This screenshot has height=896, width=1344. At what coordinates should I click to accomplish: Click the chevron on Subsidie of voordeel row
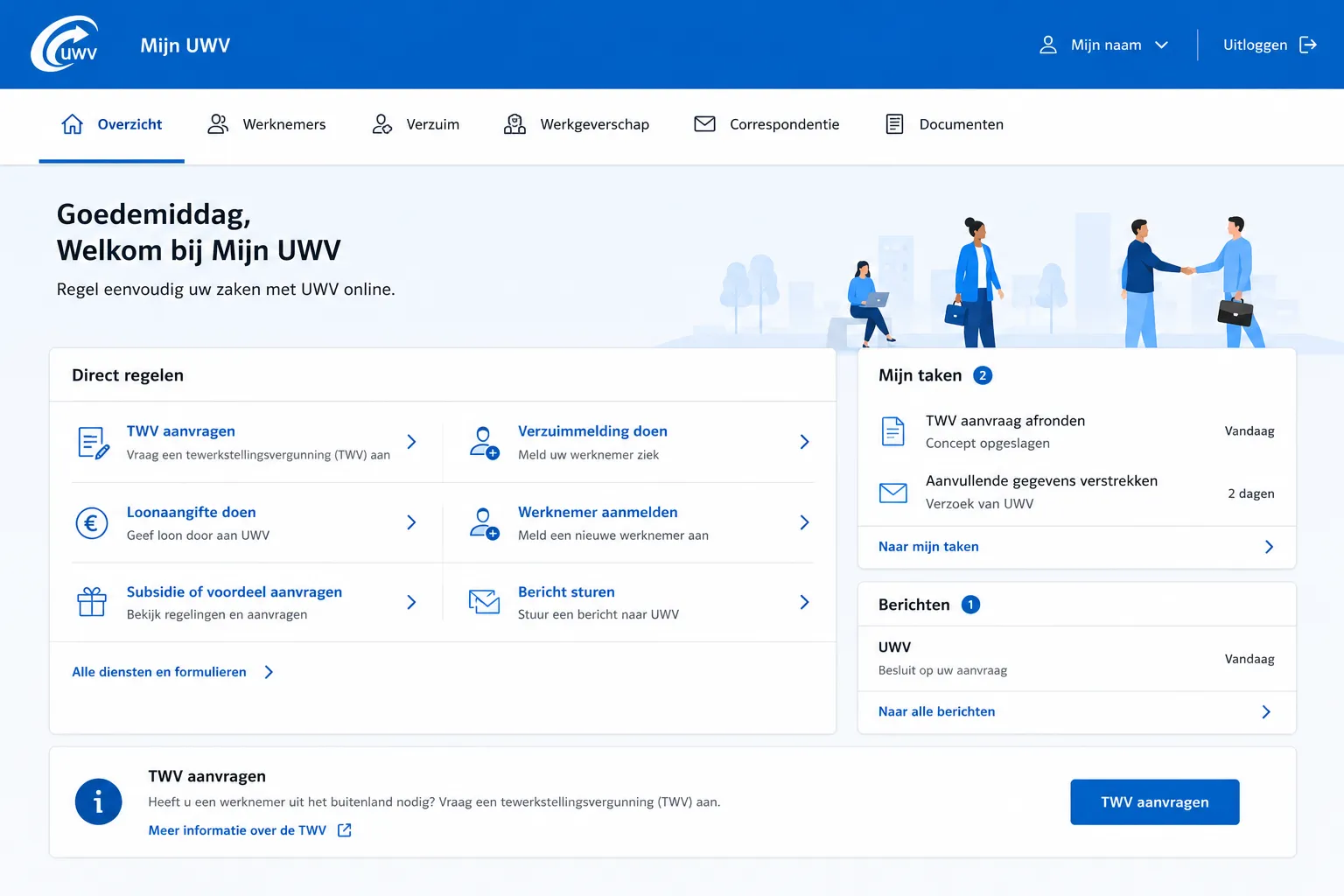pyautogui.click(x=411, y=602)
